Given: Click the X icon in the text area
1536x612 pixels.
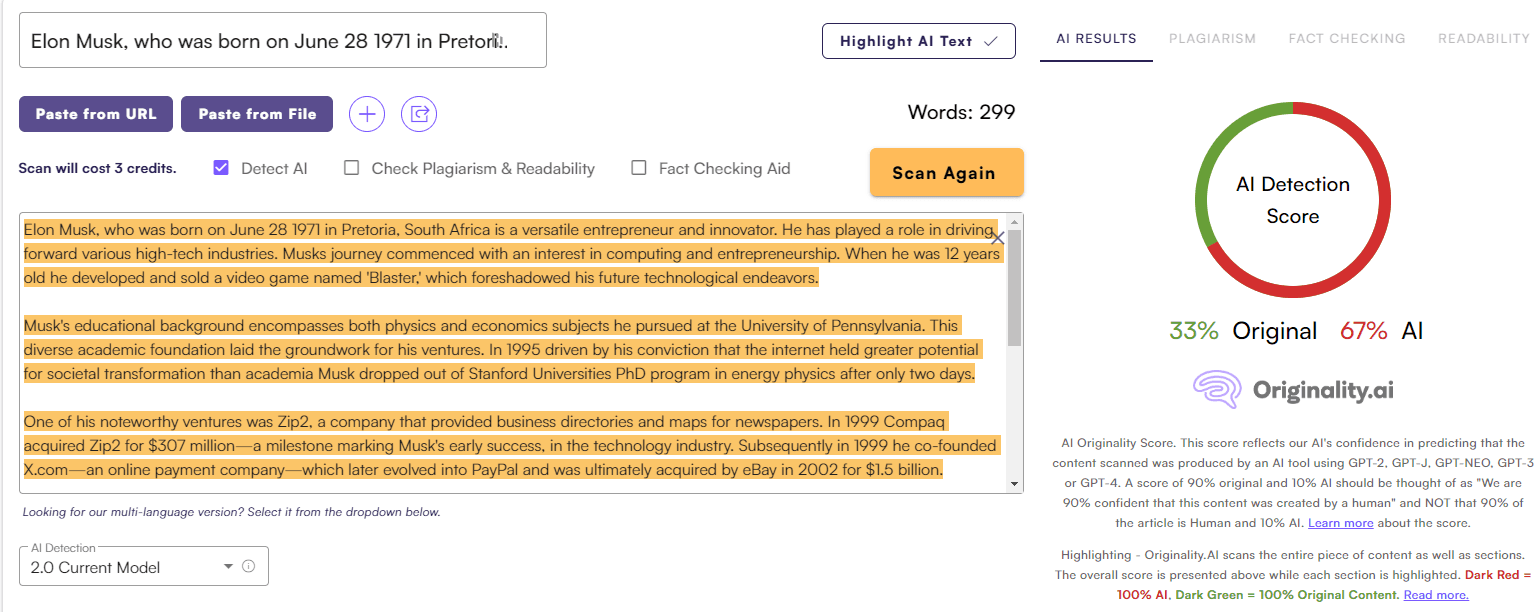Looking at the screenshot, I should (x=997, y=238).
